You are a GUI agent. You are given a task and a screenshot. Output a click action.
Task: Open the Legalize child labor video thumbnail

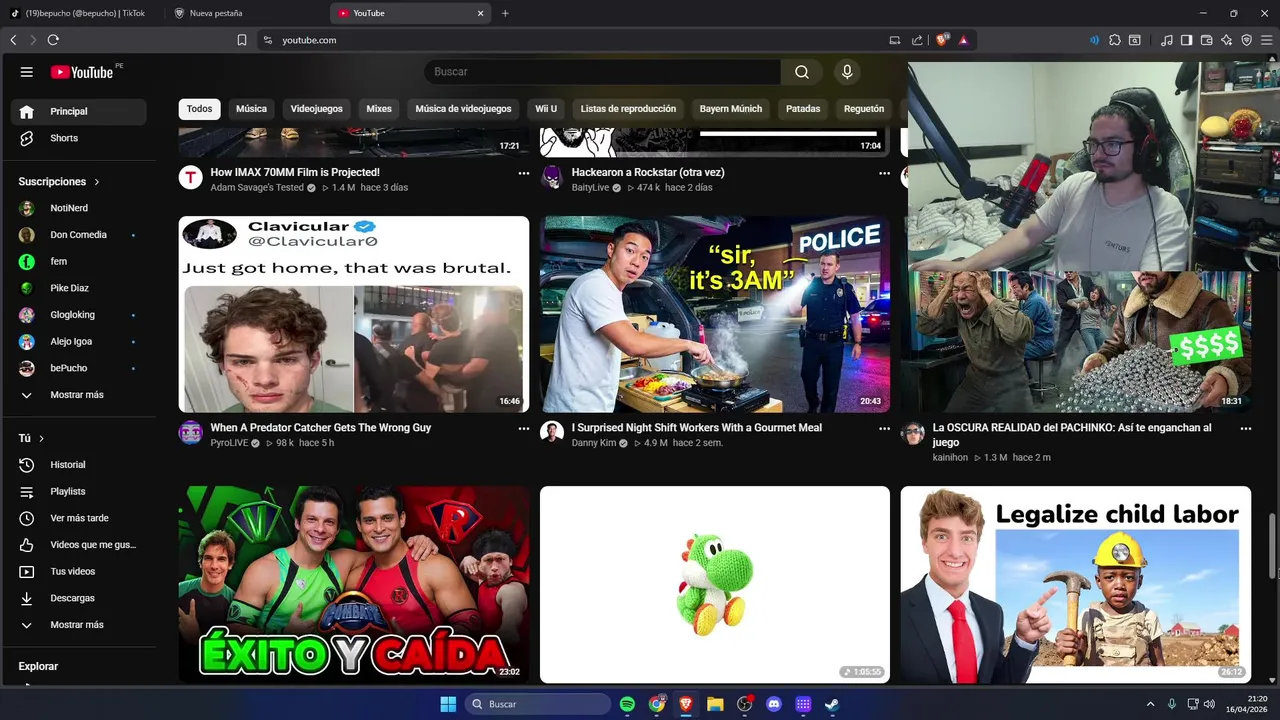(1075, 584)
